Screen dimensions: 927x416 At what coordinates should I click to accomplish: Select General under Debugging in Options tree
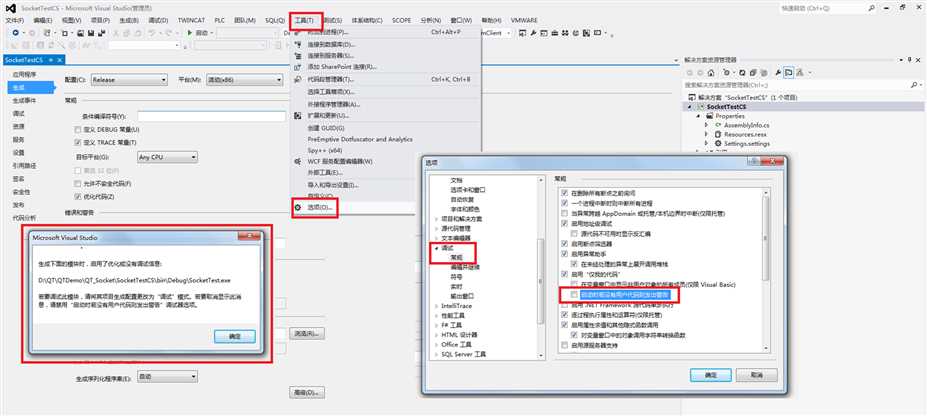tap(457, 258)
